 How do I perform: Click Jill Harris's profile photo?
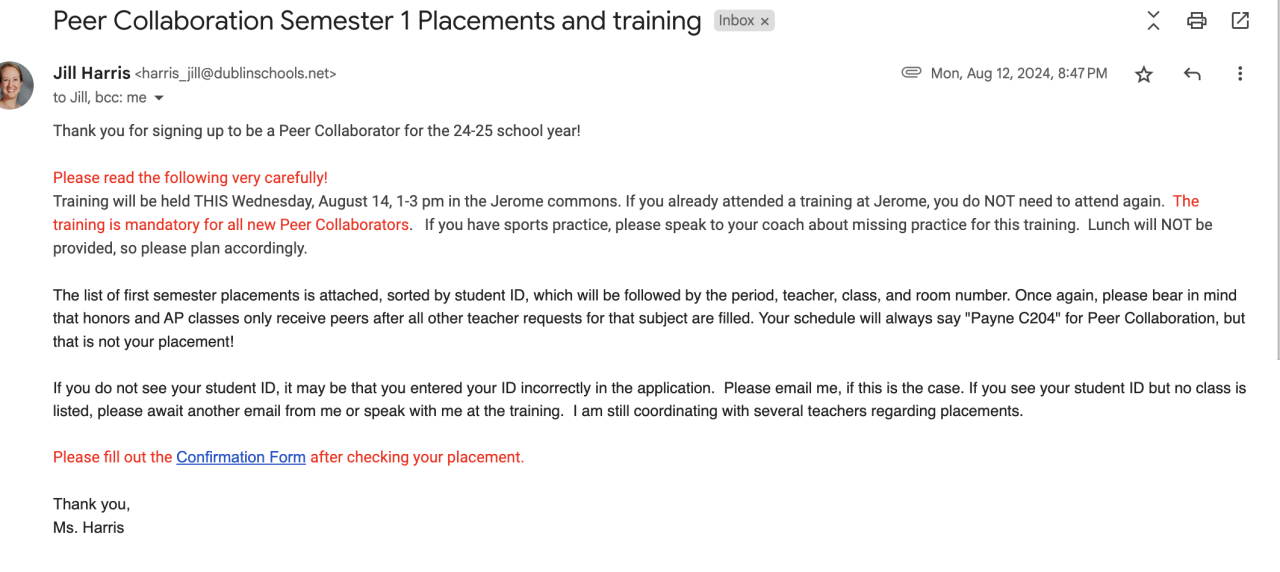(x=14, y=85)
